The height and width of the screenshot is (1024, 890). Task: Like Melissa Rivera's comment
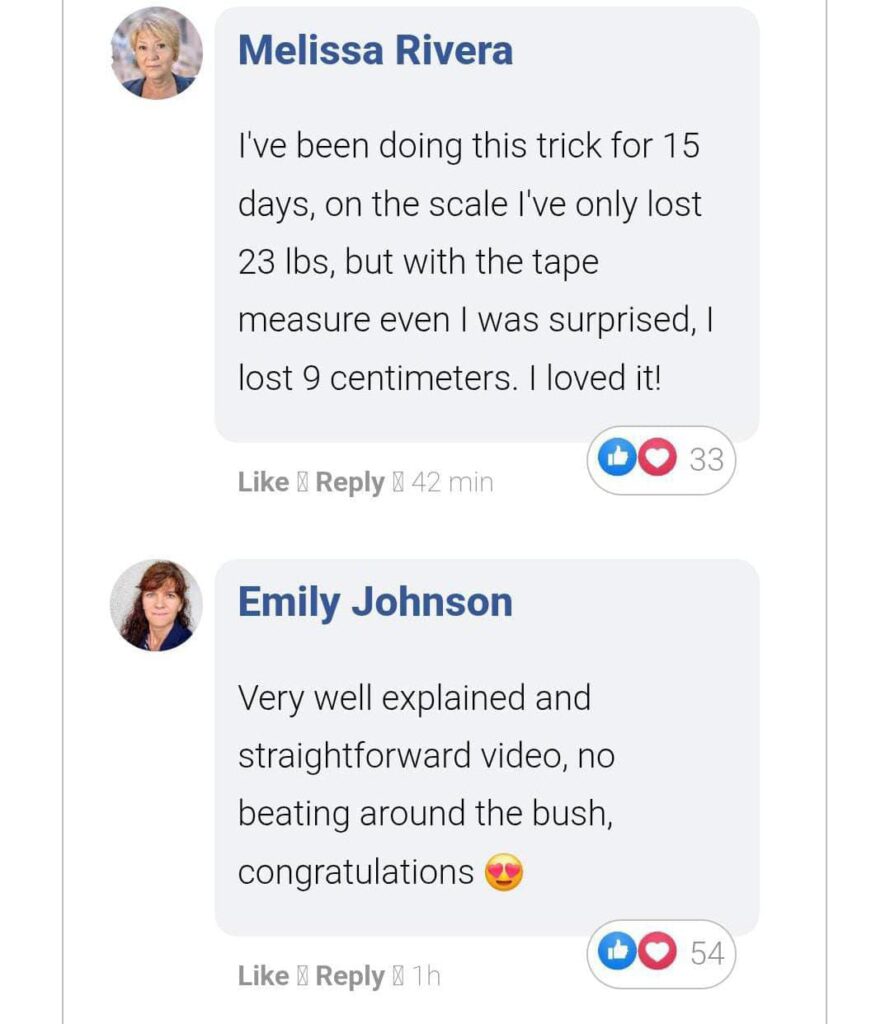coord(263,482)
